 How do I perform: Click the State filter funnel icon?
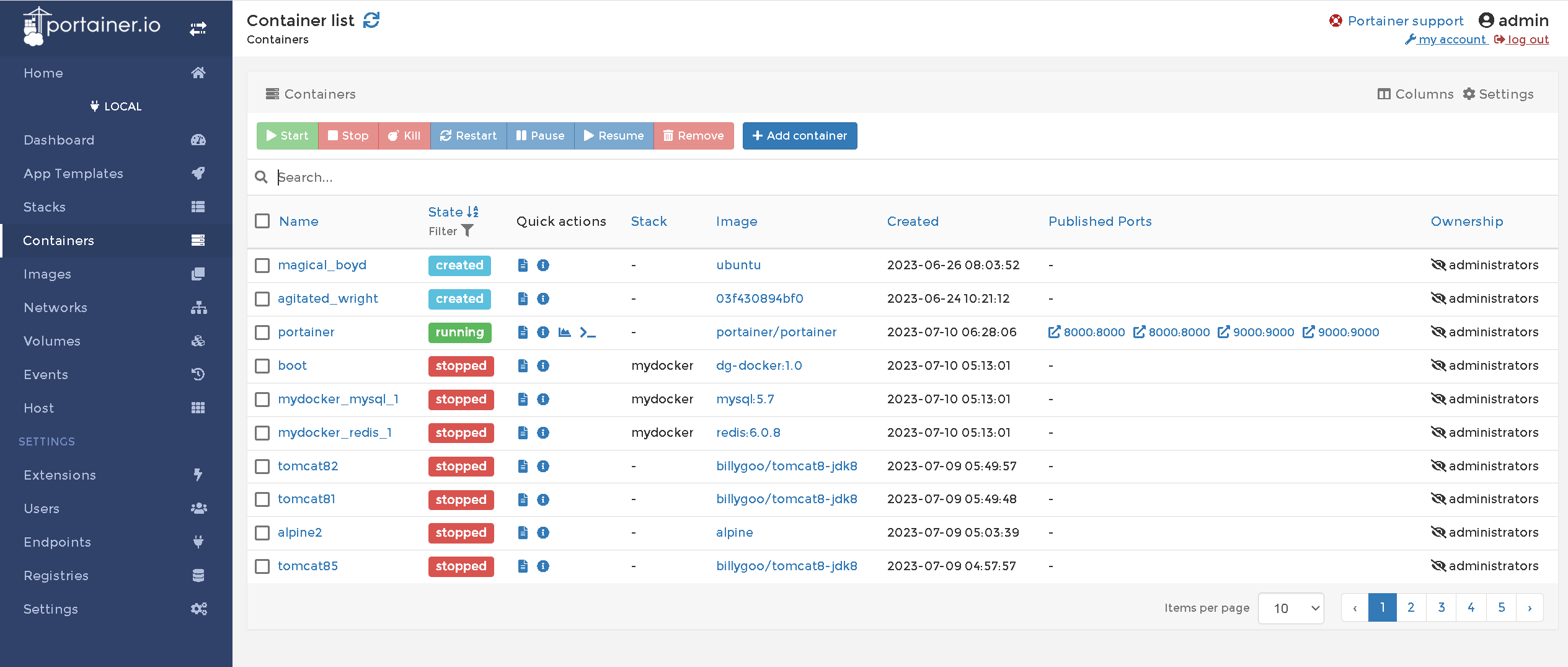pos(467,231)
